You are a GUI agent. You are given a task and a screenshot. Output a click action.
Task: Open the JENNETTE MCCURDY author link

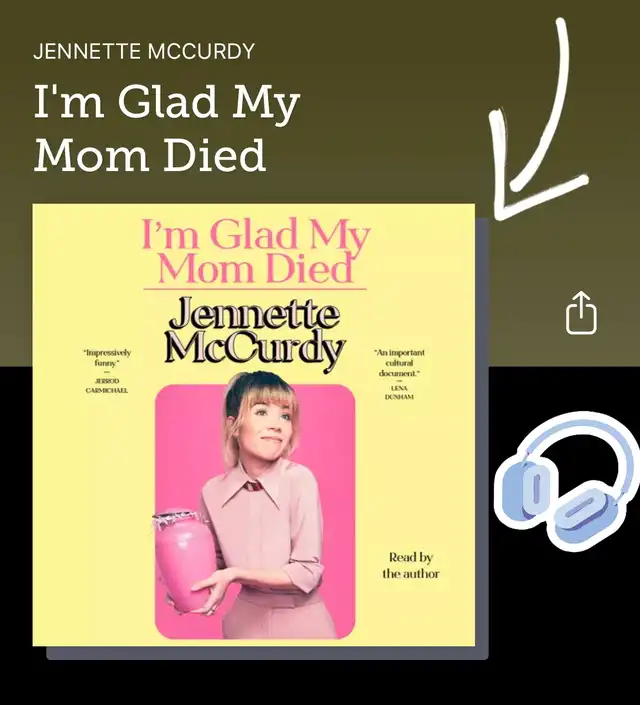pos(144,51)
